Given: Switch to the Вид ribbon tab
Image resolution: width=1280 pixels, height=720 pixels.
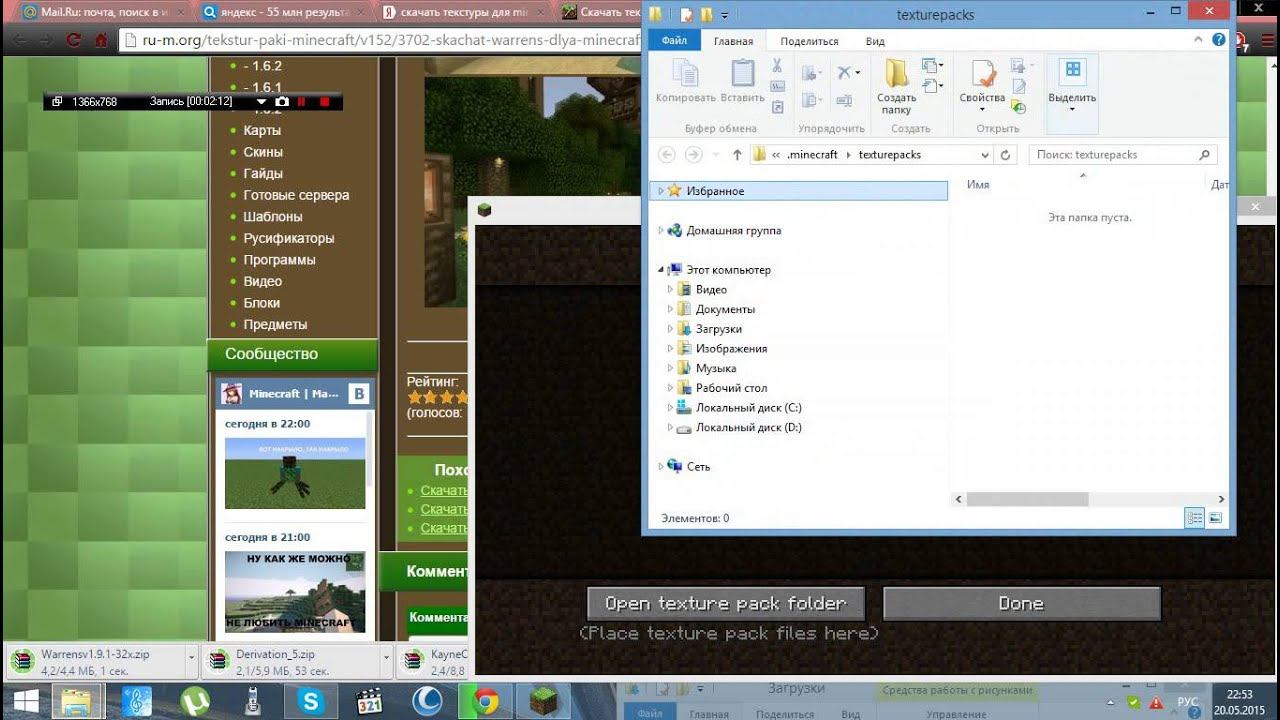Looking at the screenshot, I should coord(875,41).
